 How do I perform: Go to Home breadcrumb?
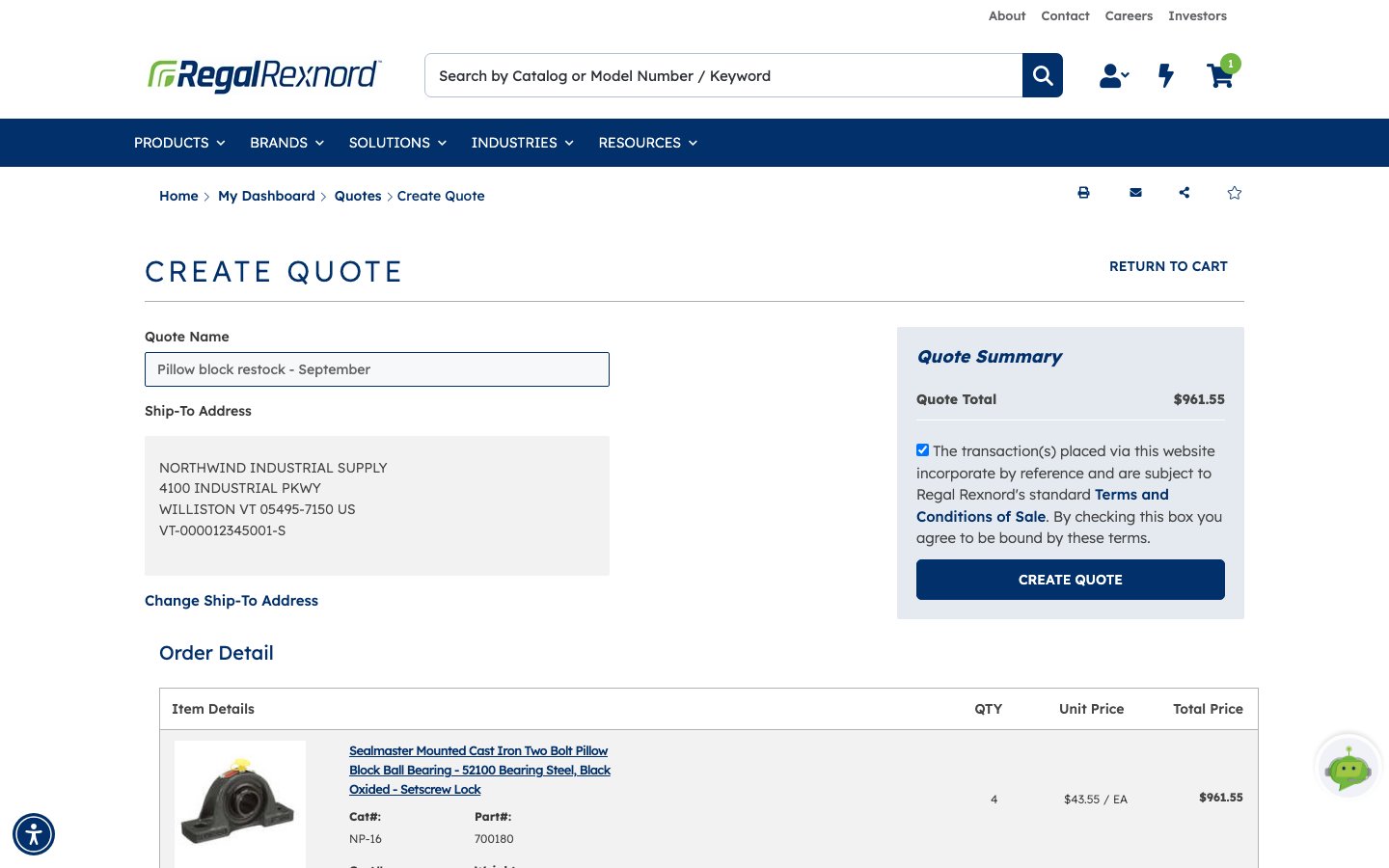(178, 196)
